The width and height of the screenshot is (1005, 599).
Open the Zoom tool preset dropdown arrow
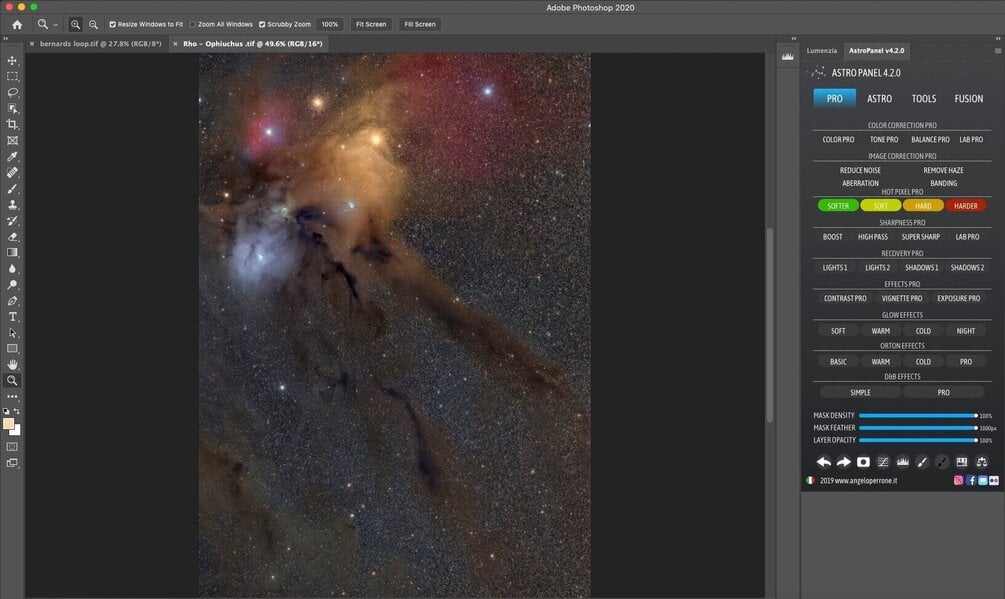56,25
